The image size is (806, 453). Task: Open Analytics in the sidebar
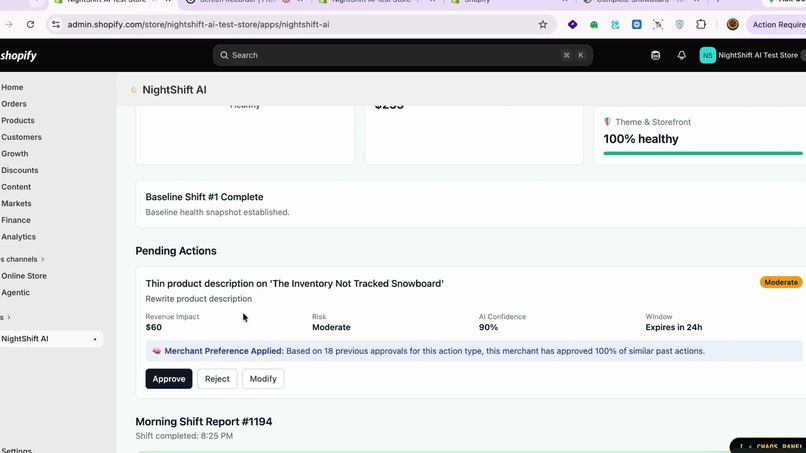[x=19, y=237]
